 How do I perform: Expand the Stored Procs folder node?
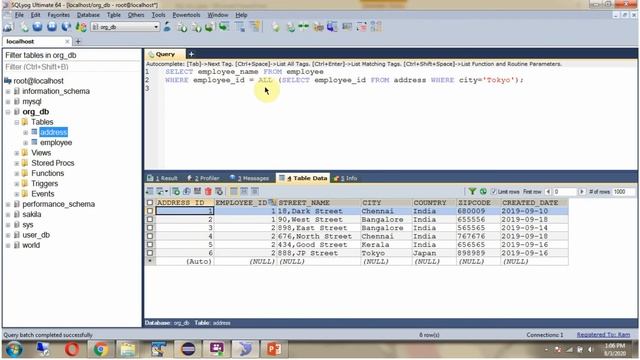pyautogui.click(x=17, y=163)
